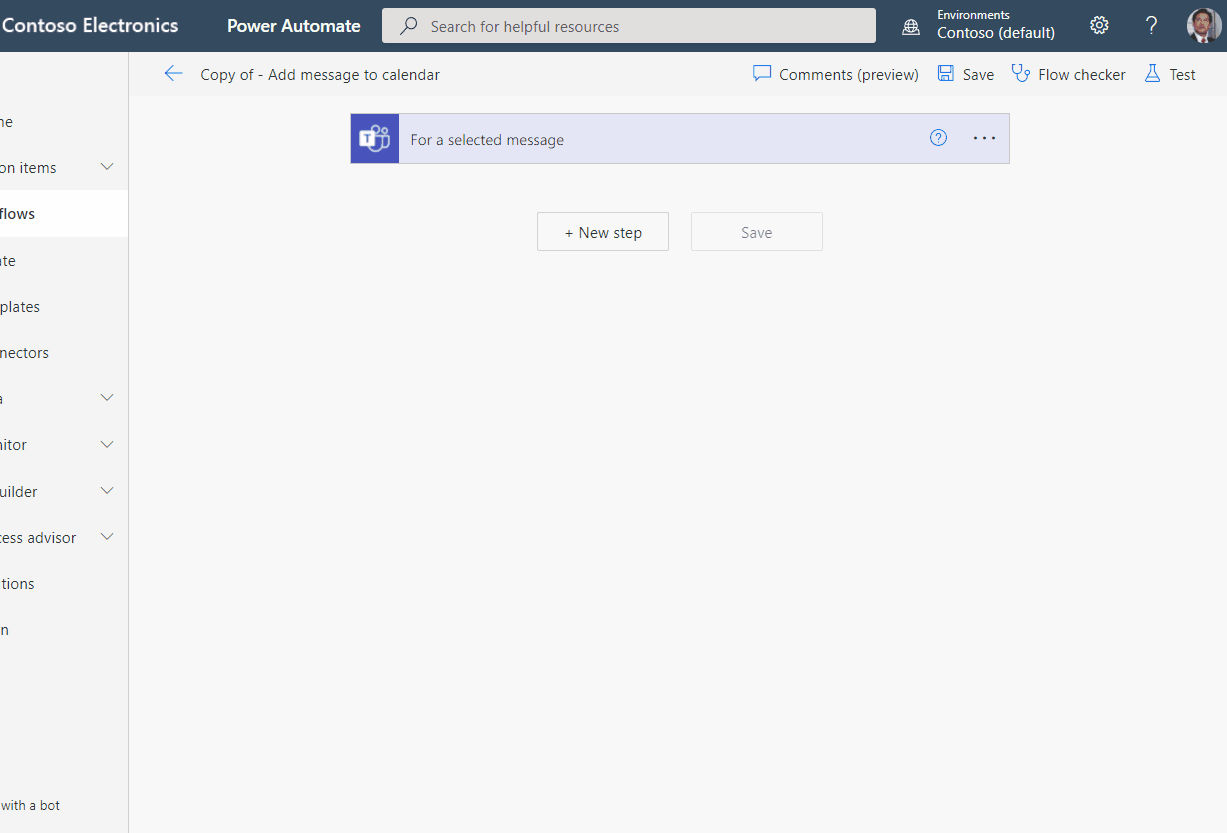Open help for the selected message trigger

coord(938,139)
